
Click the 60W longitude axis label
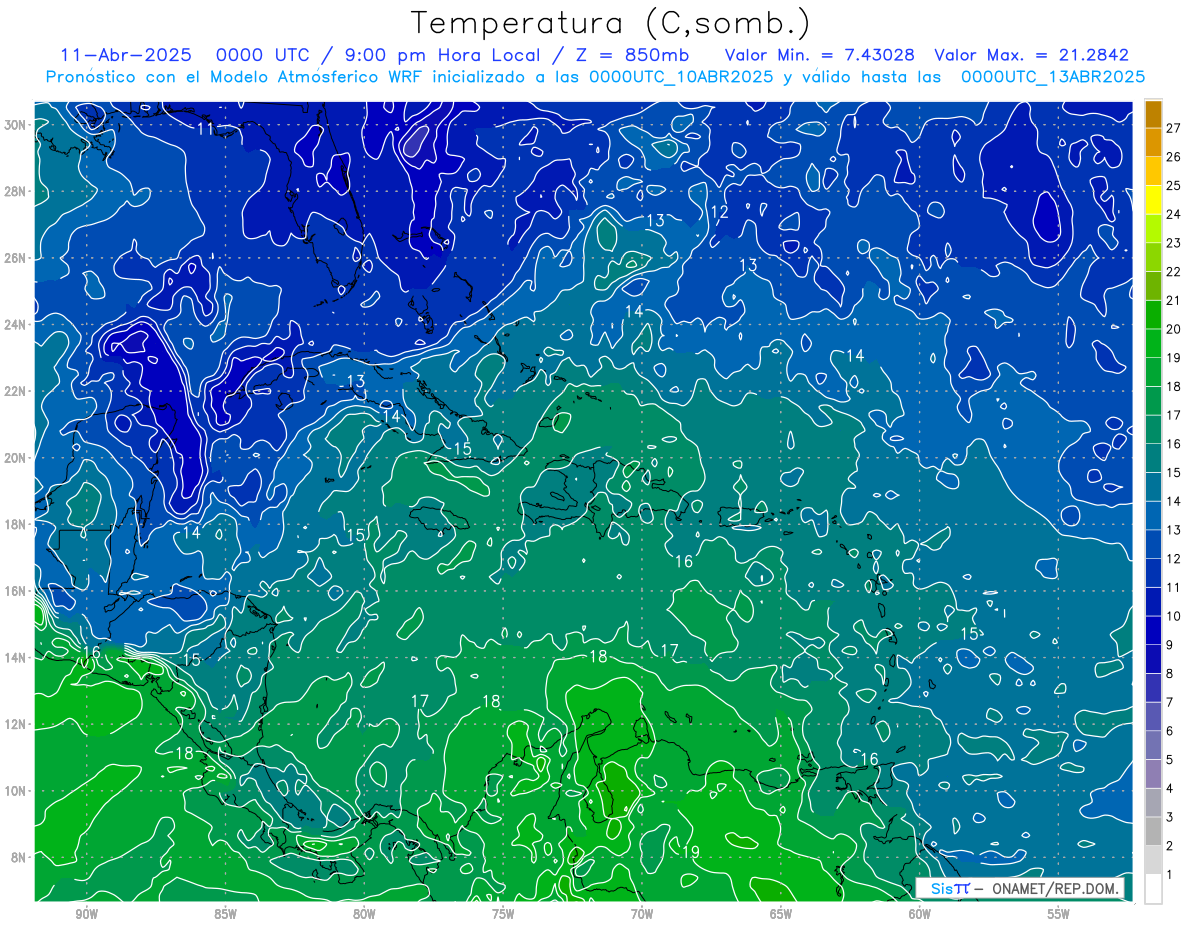920,915
